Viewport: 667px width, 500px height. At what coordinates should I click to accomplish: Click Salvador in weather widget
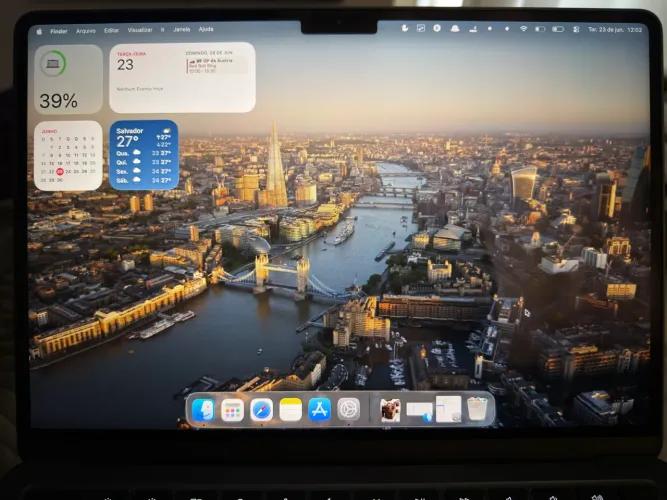pyautogui.click(x=130, y=131)
